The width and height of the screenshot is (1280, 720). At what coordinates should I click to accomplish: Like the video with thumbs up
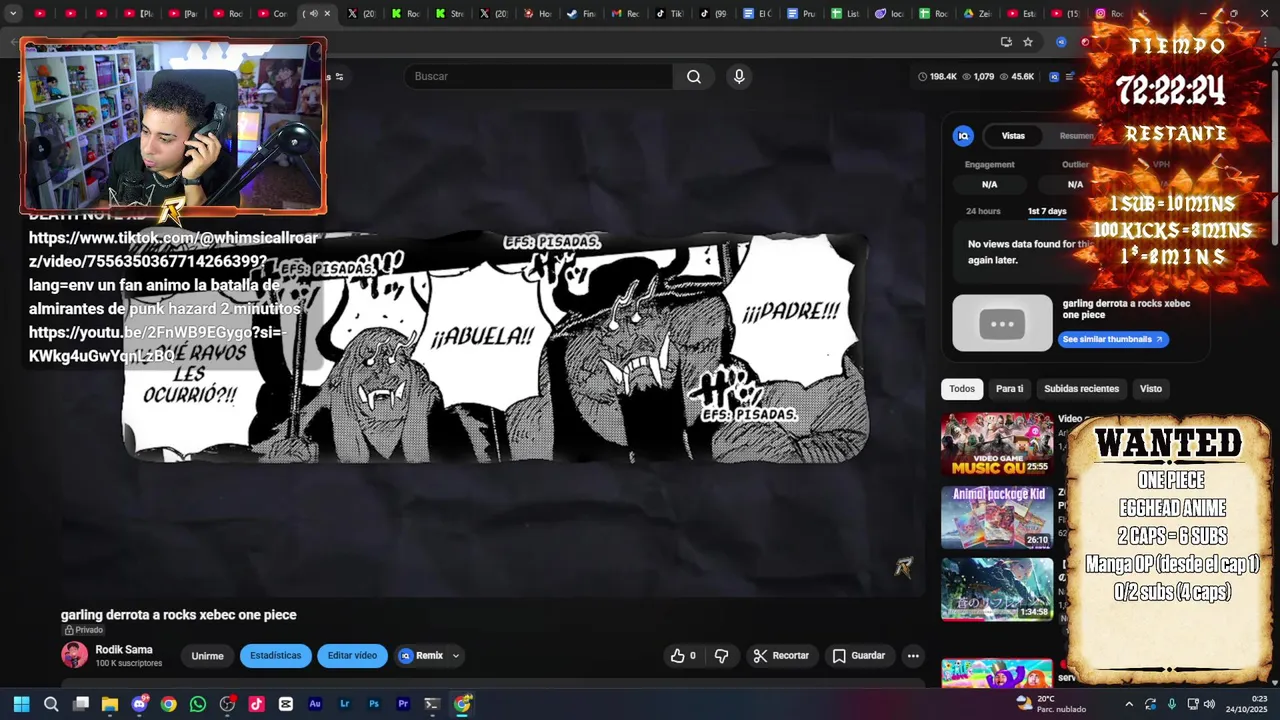pyautogui.click(x=683, y=656)
